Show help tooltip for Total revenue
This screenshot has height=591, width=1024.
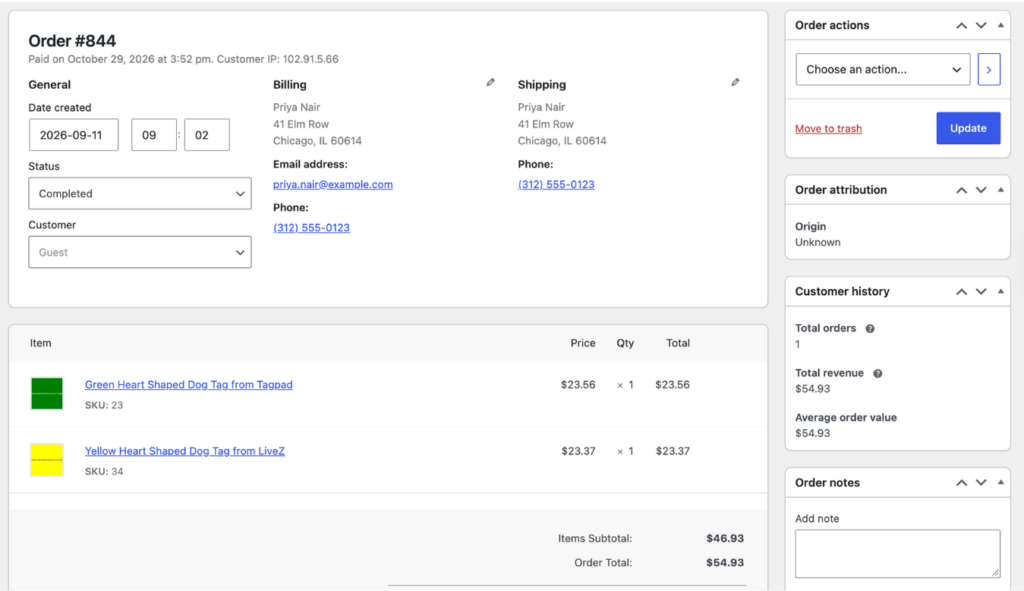click(x=878, y=374)
